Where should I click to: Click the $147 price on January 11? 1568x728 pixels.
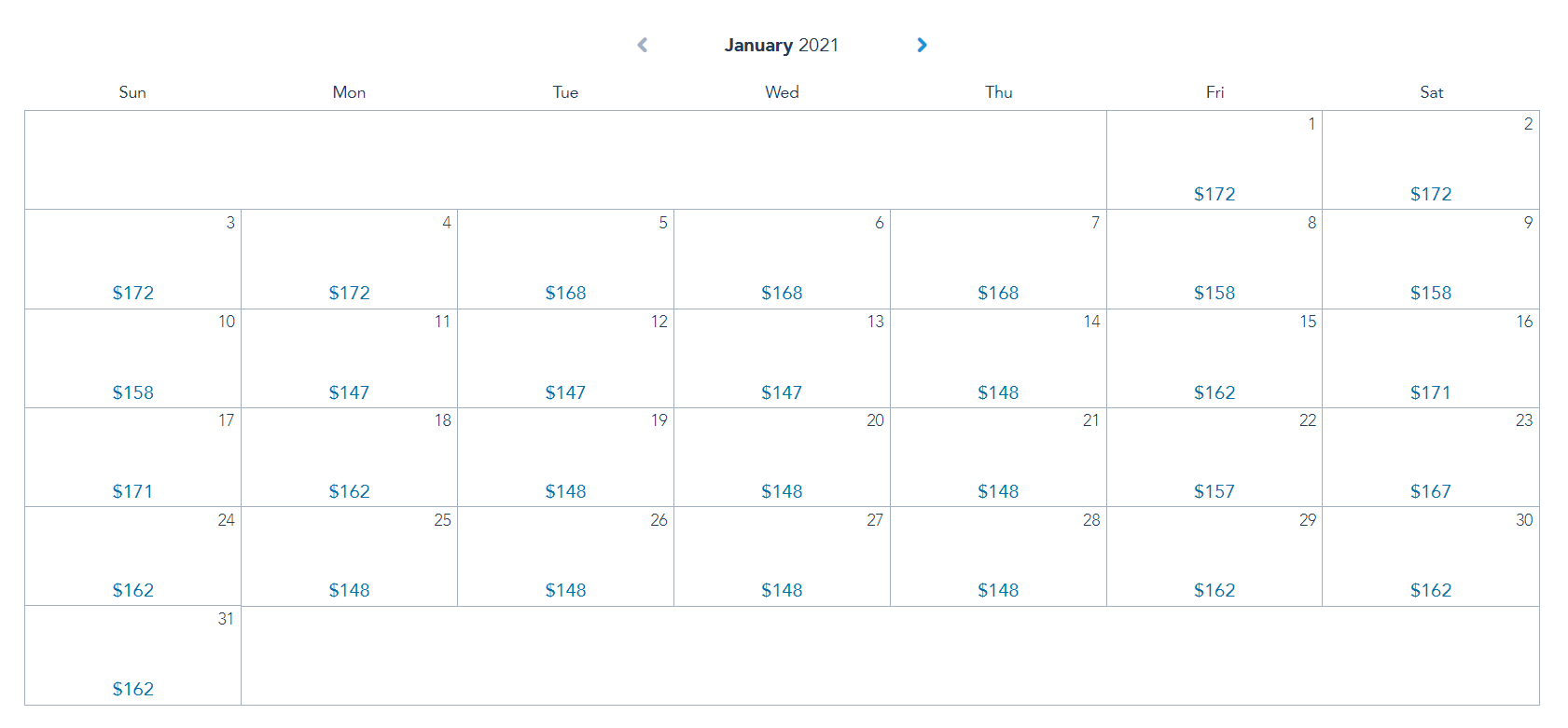[x=349, y=392]
